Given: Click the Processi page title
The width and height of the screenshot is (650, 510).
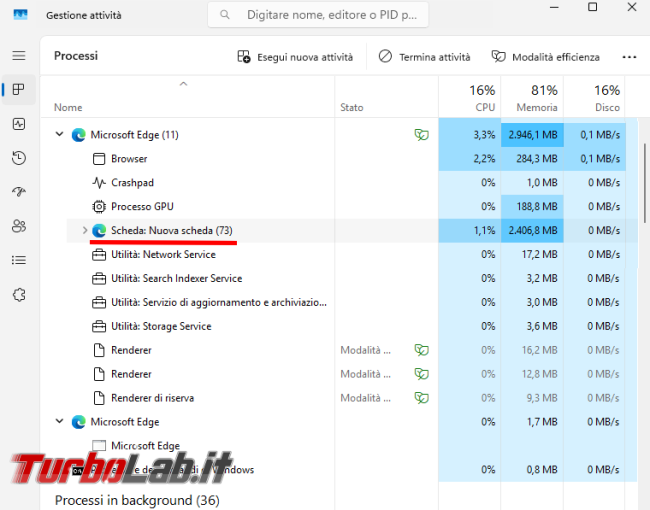Looking at the screenshot, I should [x=76, y=56].
